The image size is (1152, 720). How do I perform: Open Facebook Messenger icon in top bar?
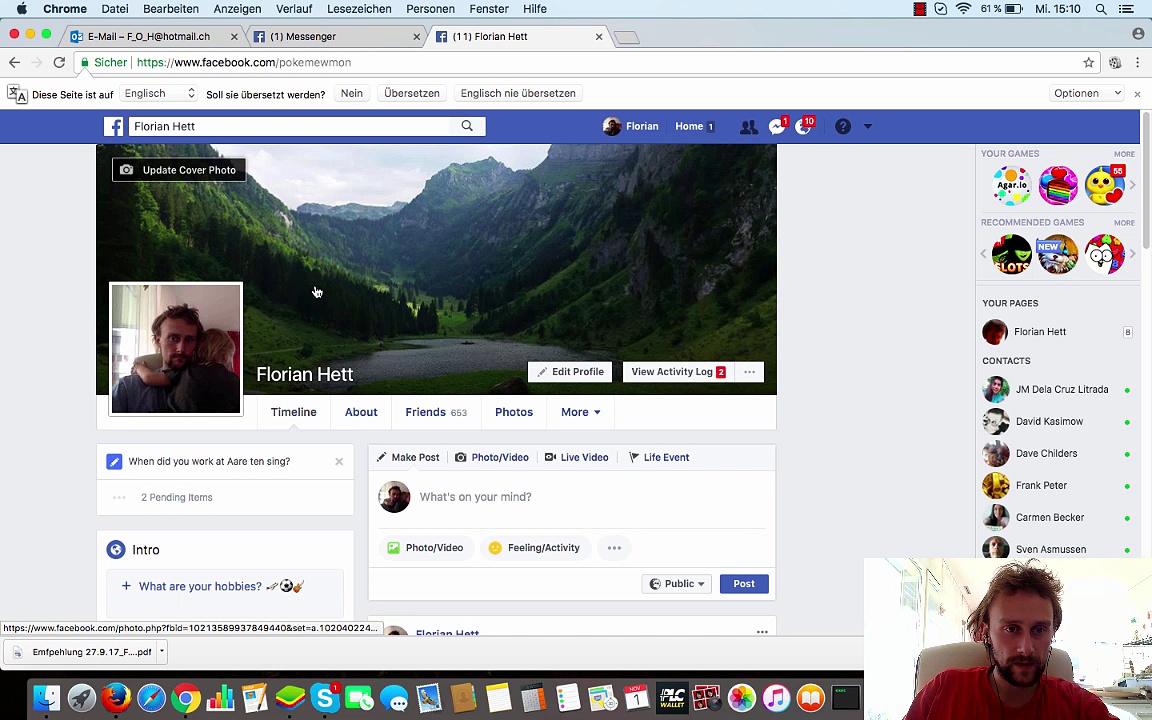777,127
